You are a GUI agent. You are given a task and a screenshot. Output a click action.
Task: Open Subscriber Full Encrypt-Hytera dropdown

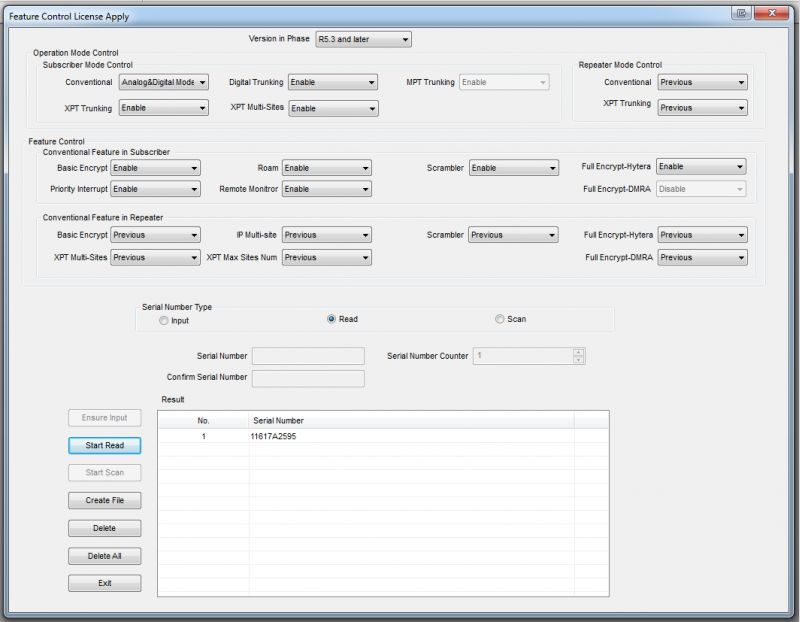(x=701, y=167)
